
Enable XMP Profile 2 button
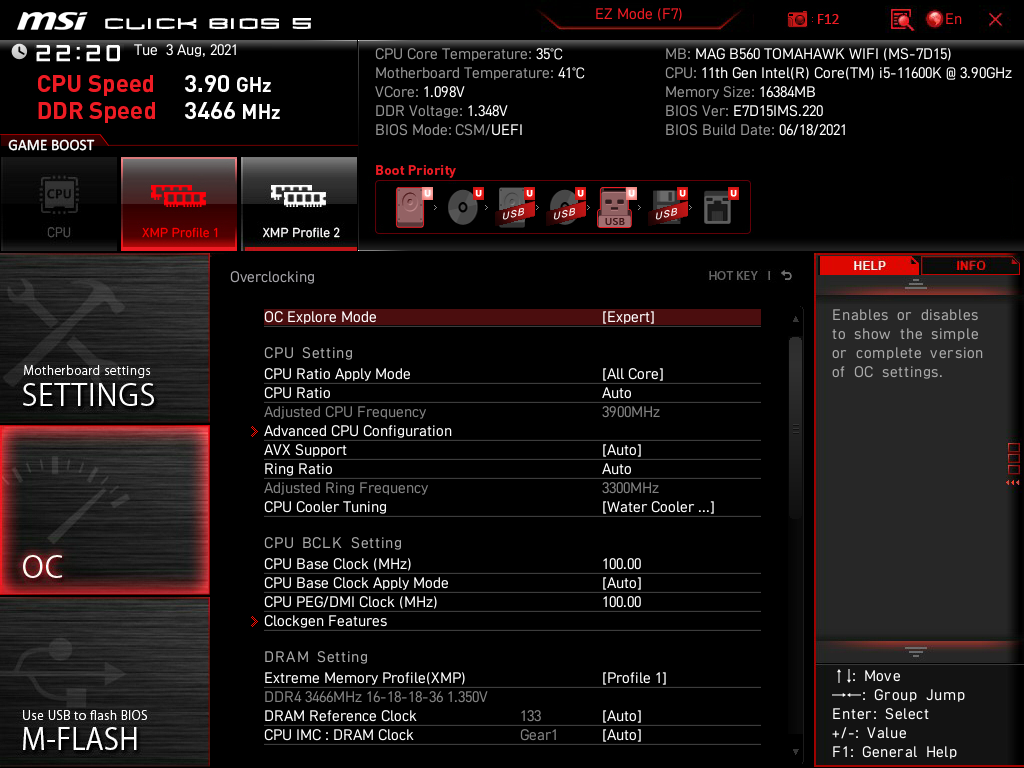click(x=300, y=203)
